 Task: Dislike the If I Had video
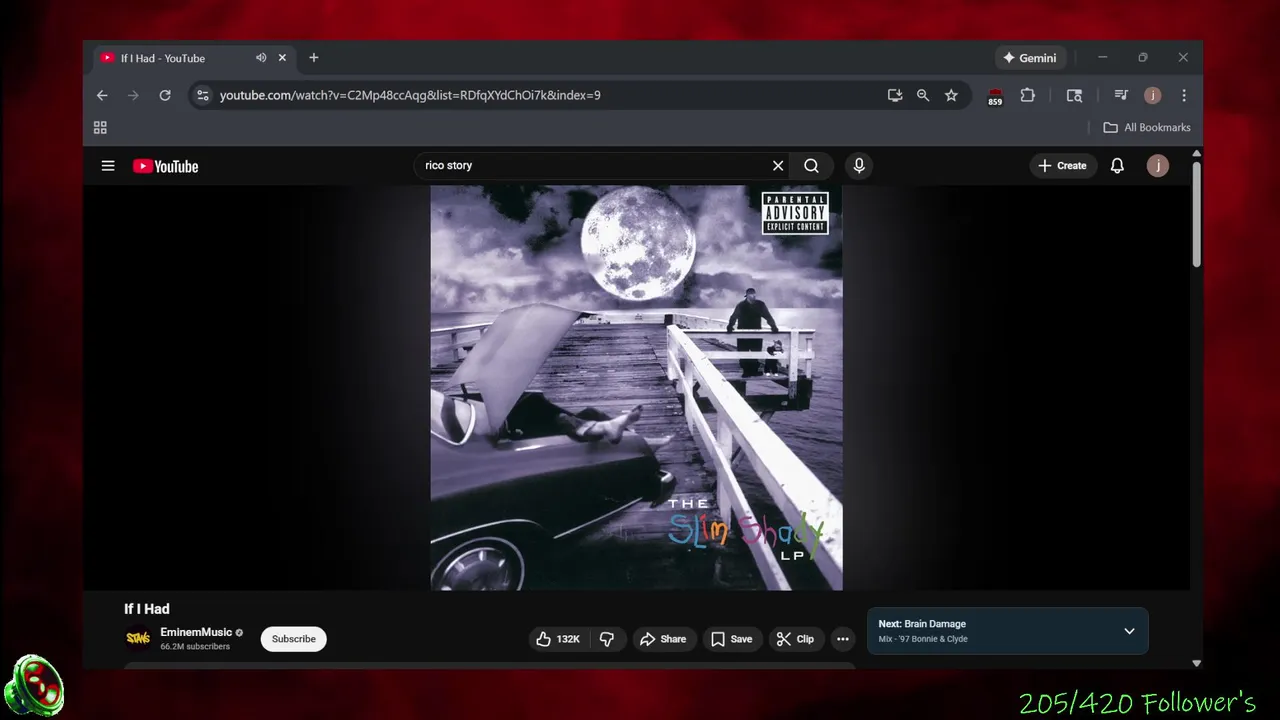[607, 639]
